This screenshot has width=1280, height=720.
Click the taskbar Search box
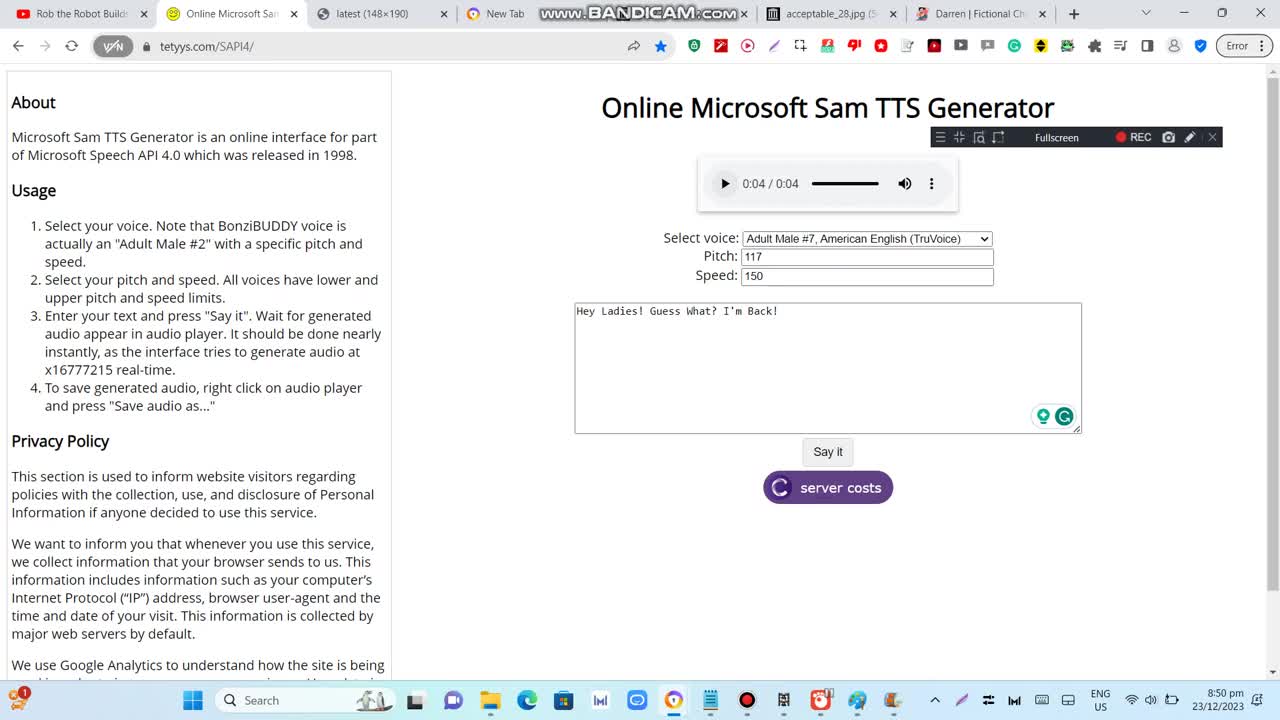click(x=305, y=700)
